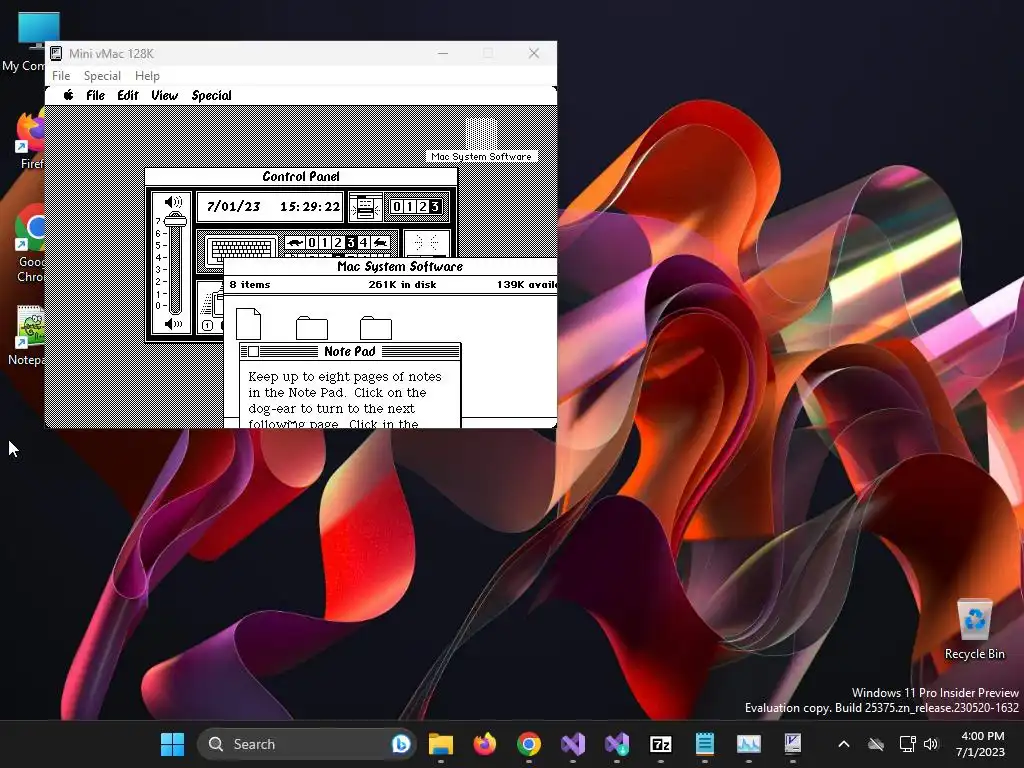Open the system tray volume icon
The height and width of the screenshot is (768, 1024).
931,744
